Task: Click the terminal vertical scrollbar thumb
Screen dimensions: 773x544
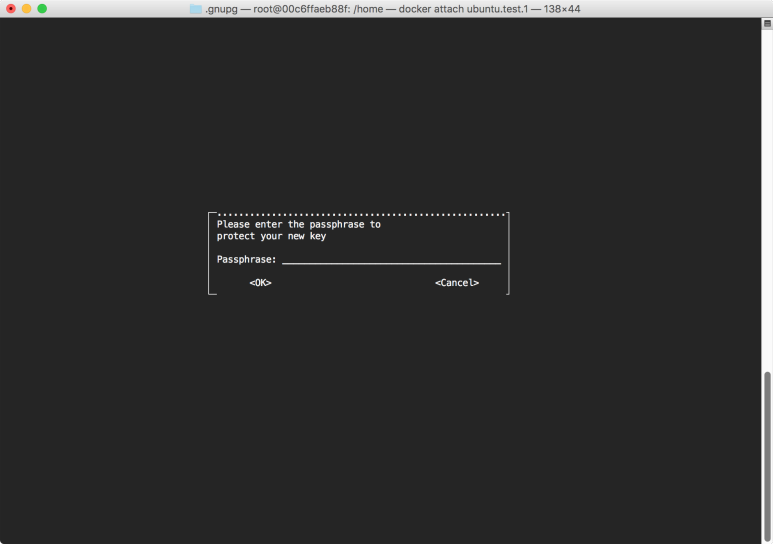Action: coord(767,457)
